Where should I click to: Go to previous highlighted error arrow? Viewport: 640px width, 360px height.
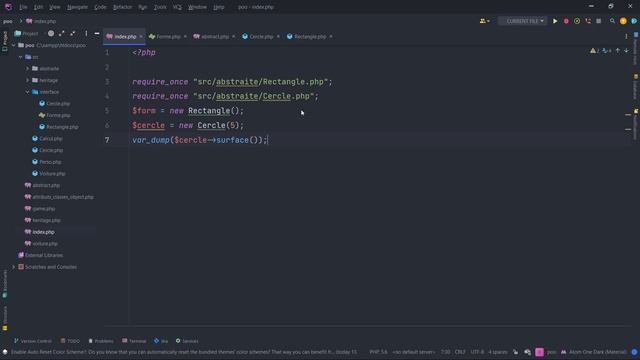tap(618, 51)
